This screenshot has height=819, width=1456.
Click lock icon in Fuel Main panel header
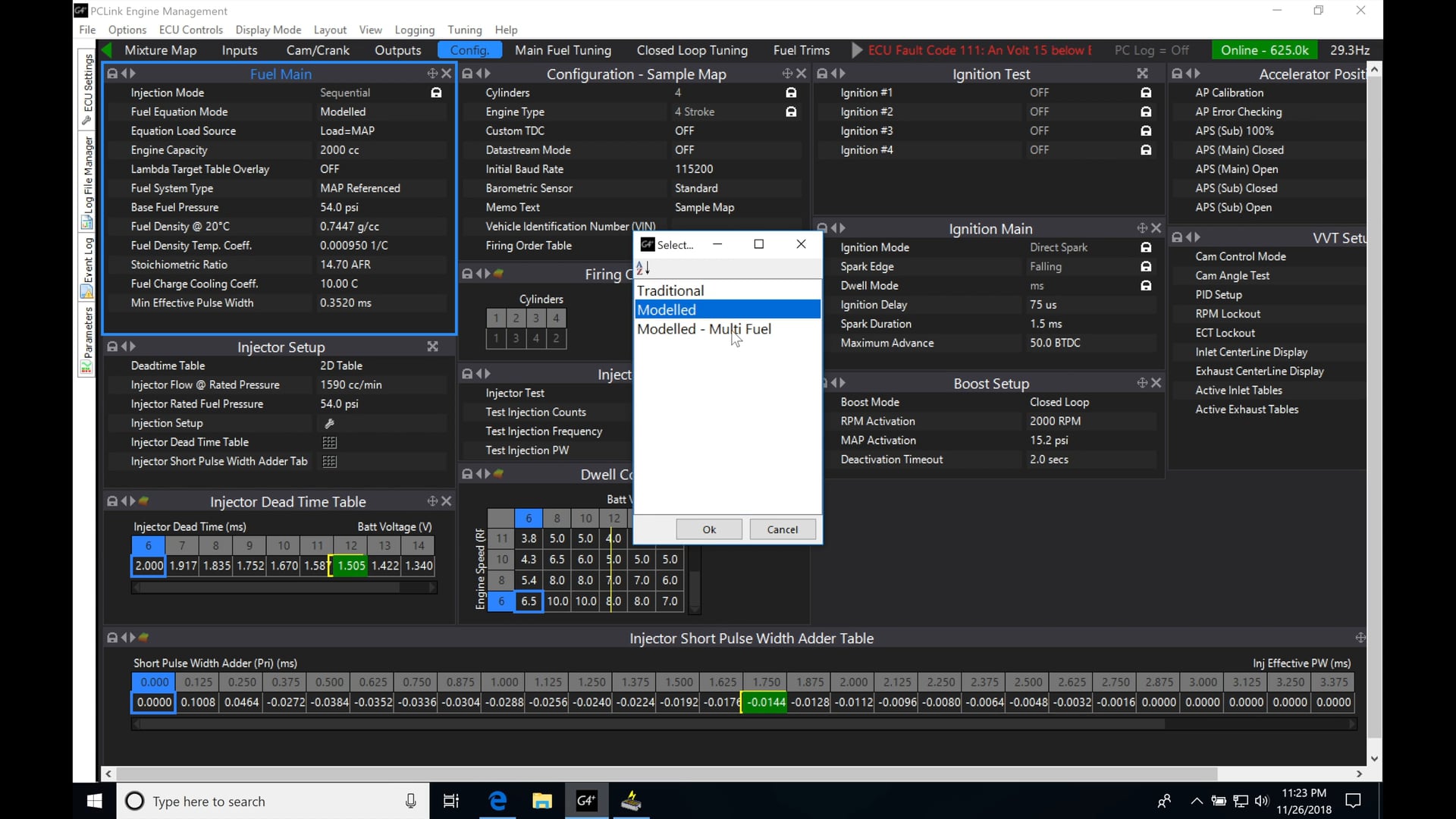point(112,74)
